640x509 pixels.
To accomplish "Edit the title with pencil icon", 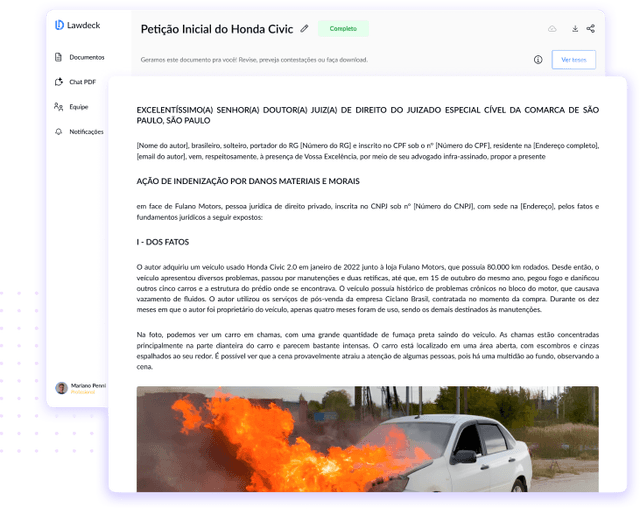I will [304, 29].
